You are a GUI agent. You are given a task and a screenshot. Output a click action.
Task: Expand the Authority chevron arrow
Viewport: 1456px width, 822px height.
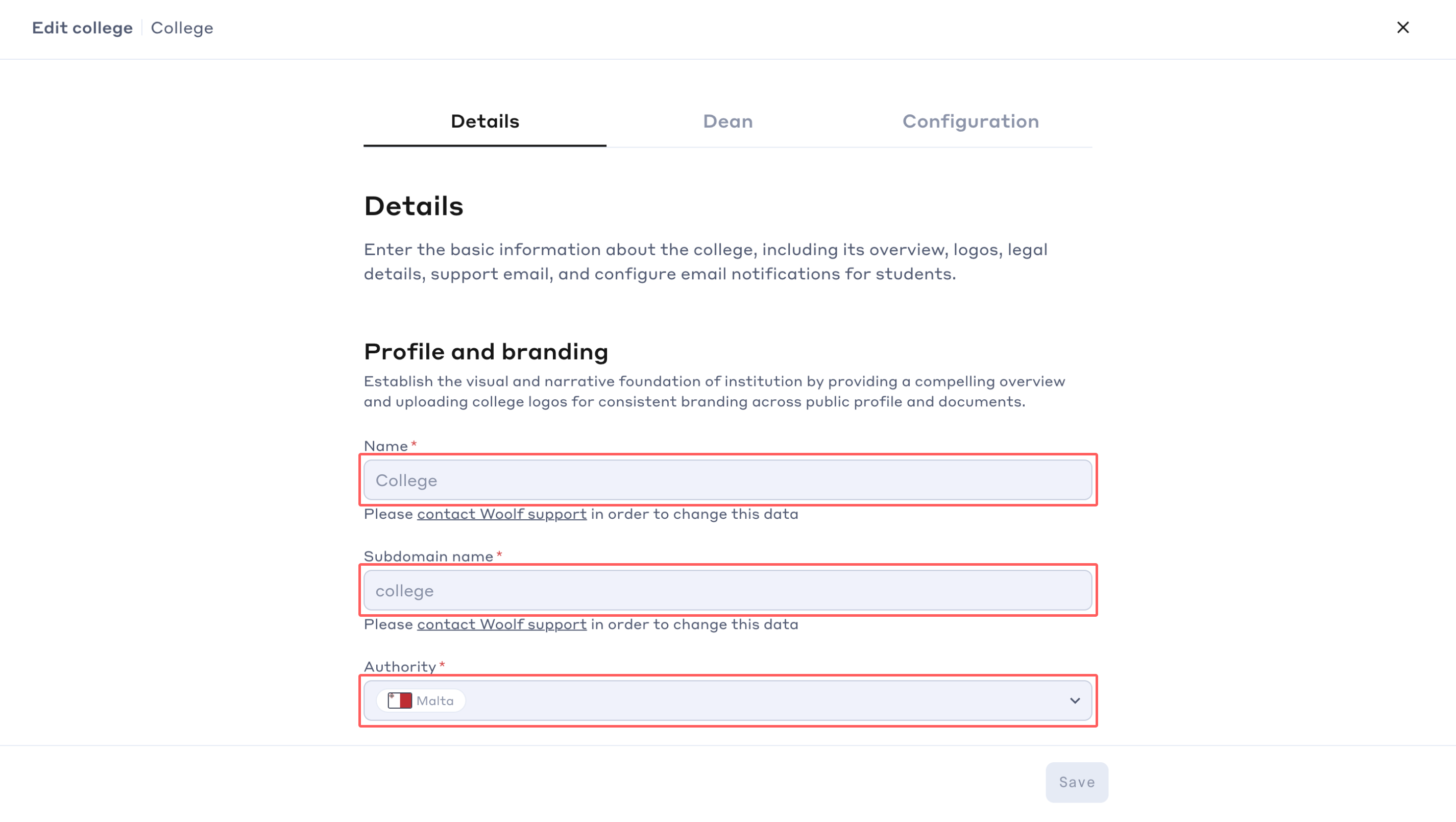[1075, 700]
